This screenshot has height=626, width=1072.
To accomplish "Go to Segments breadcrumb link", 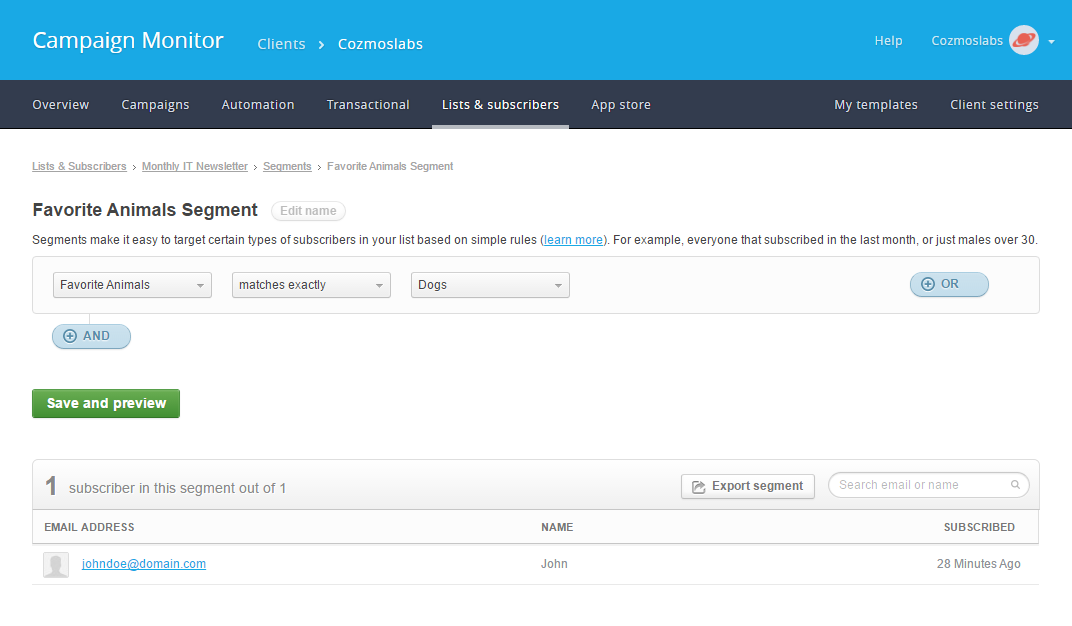I will [287, 166].
